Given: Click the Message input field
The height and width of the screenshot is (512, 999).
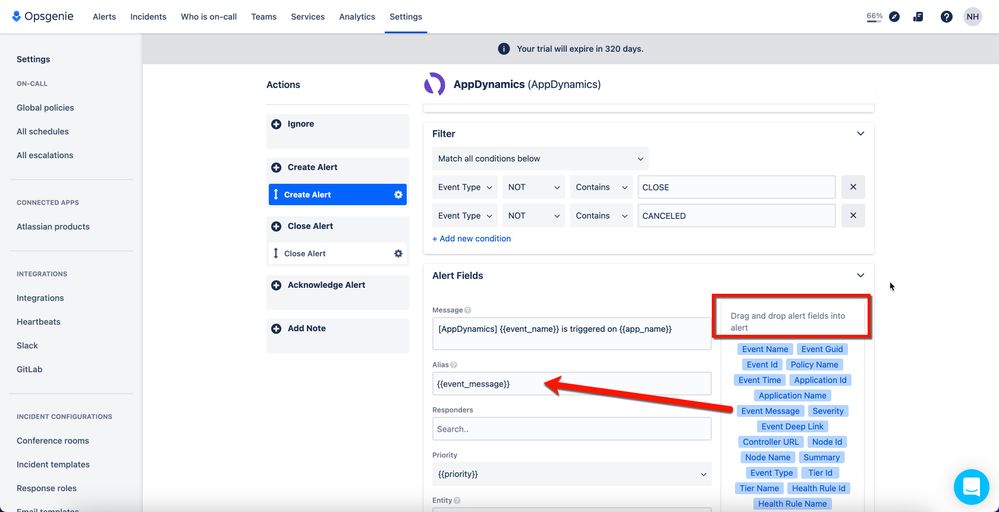Looking at the screenshot, I should point(572,334).
